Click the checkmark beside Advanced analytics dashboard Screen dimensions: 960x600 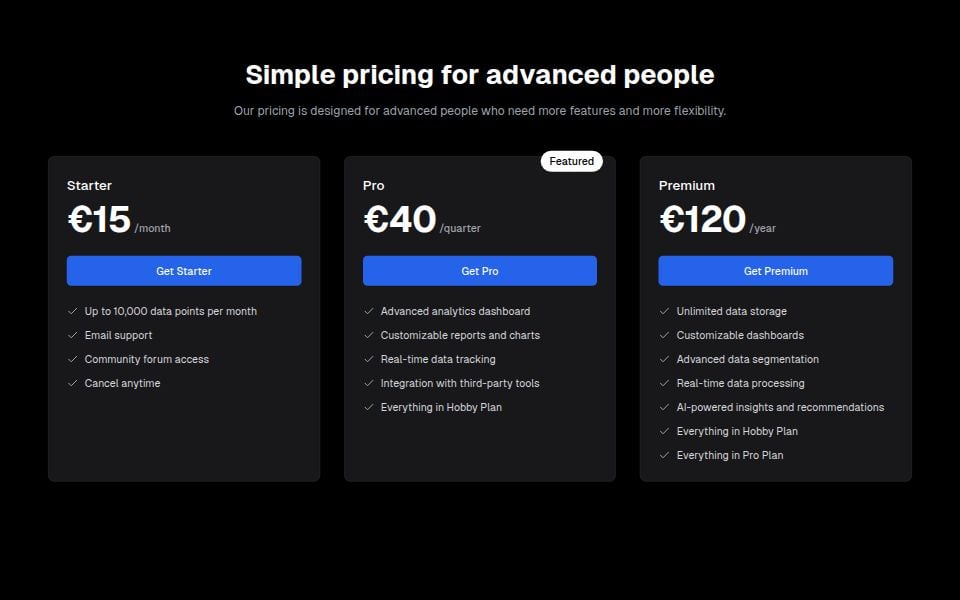367,311
